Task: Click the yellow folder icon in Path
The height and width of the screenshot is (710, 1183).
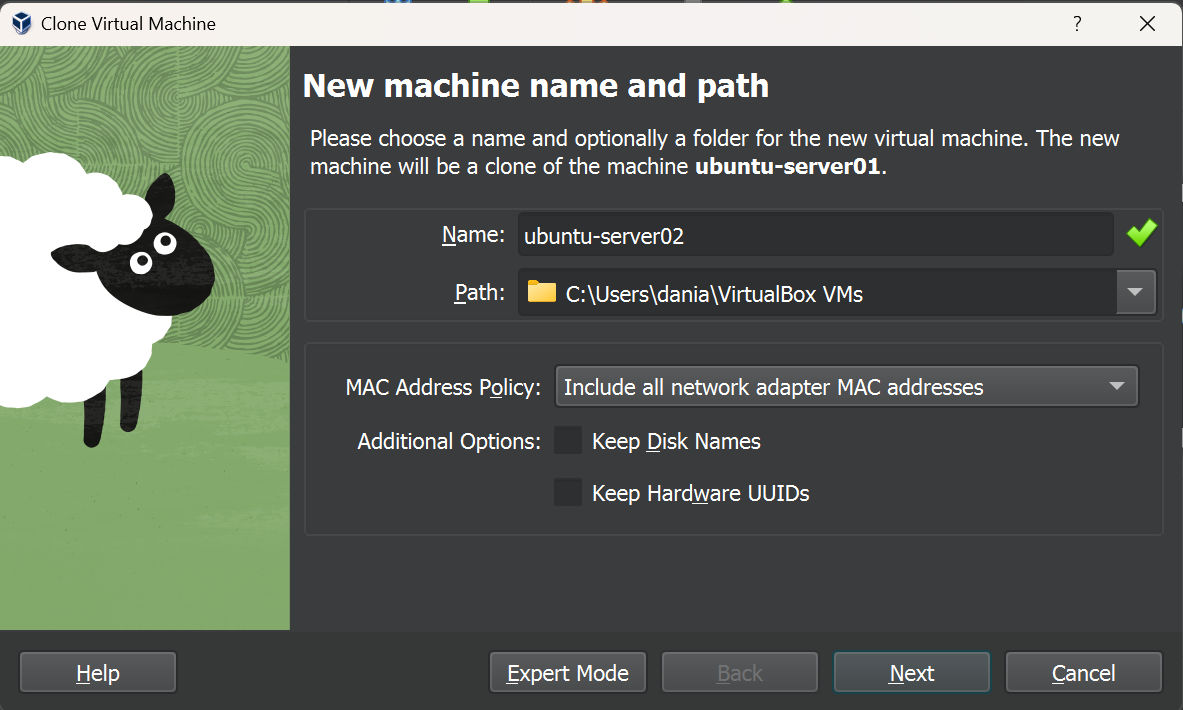Action: click(541, 292)
